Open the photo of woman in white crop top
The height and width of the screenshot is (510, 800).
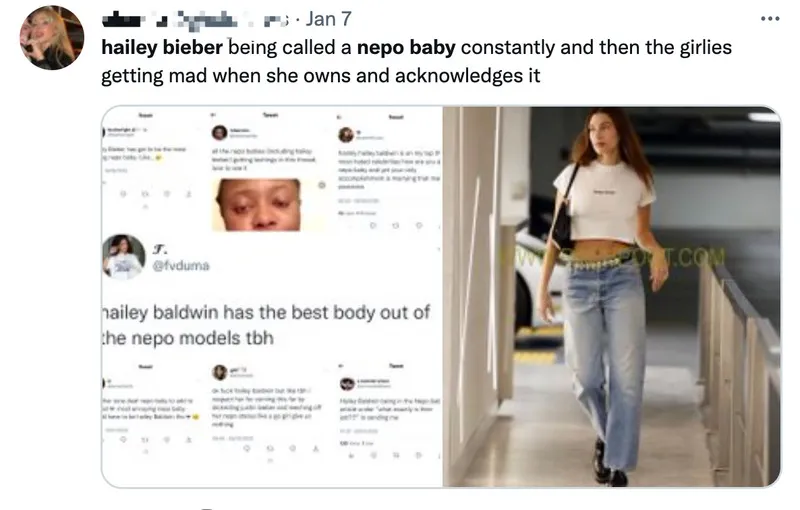tap(612, 296)
